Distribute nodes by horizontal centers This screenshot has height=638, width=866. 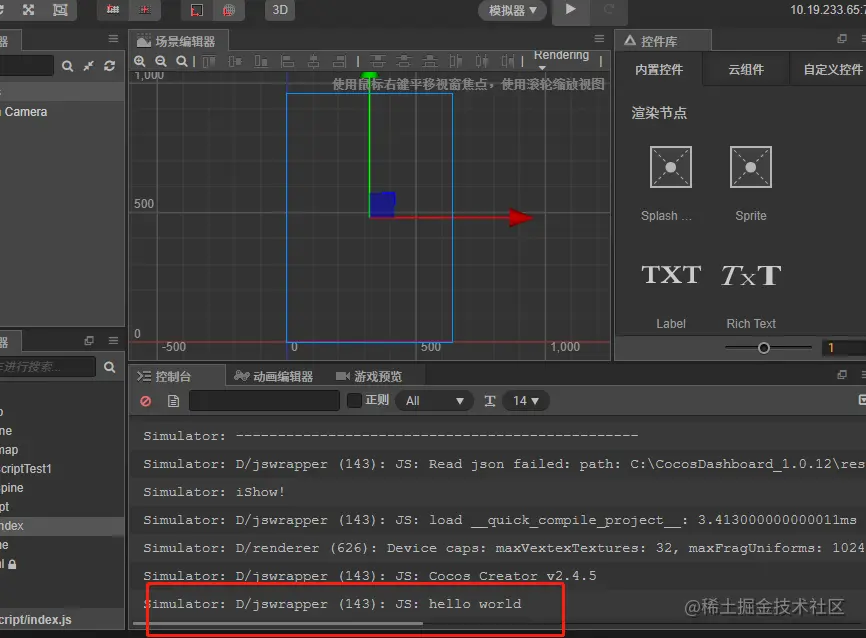tap(482, 61)
